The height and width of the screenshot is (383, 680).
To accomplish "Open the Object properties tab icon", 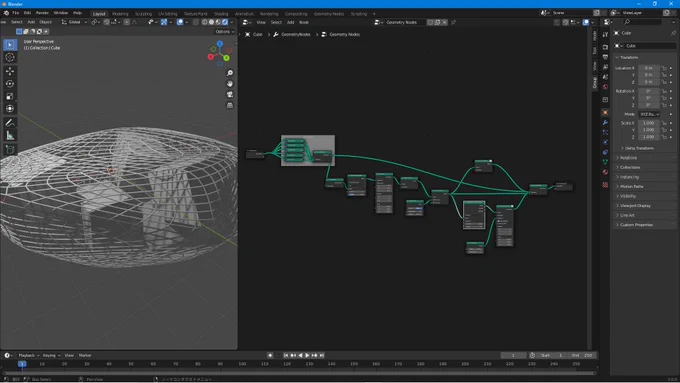I will click(x=605, y=112).
